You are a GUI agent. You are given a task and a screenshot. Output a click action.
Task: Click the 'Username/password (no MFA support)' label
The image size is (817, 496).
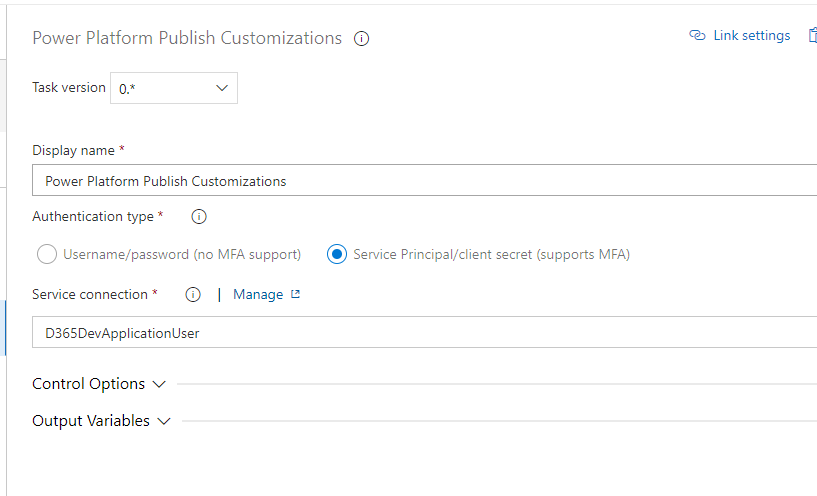pos(182,254)
